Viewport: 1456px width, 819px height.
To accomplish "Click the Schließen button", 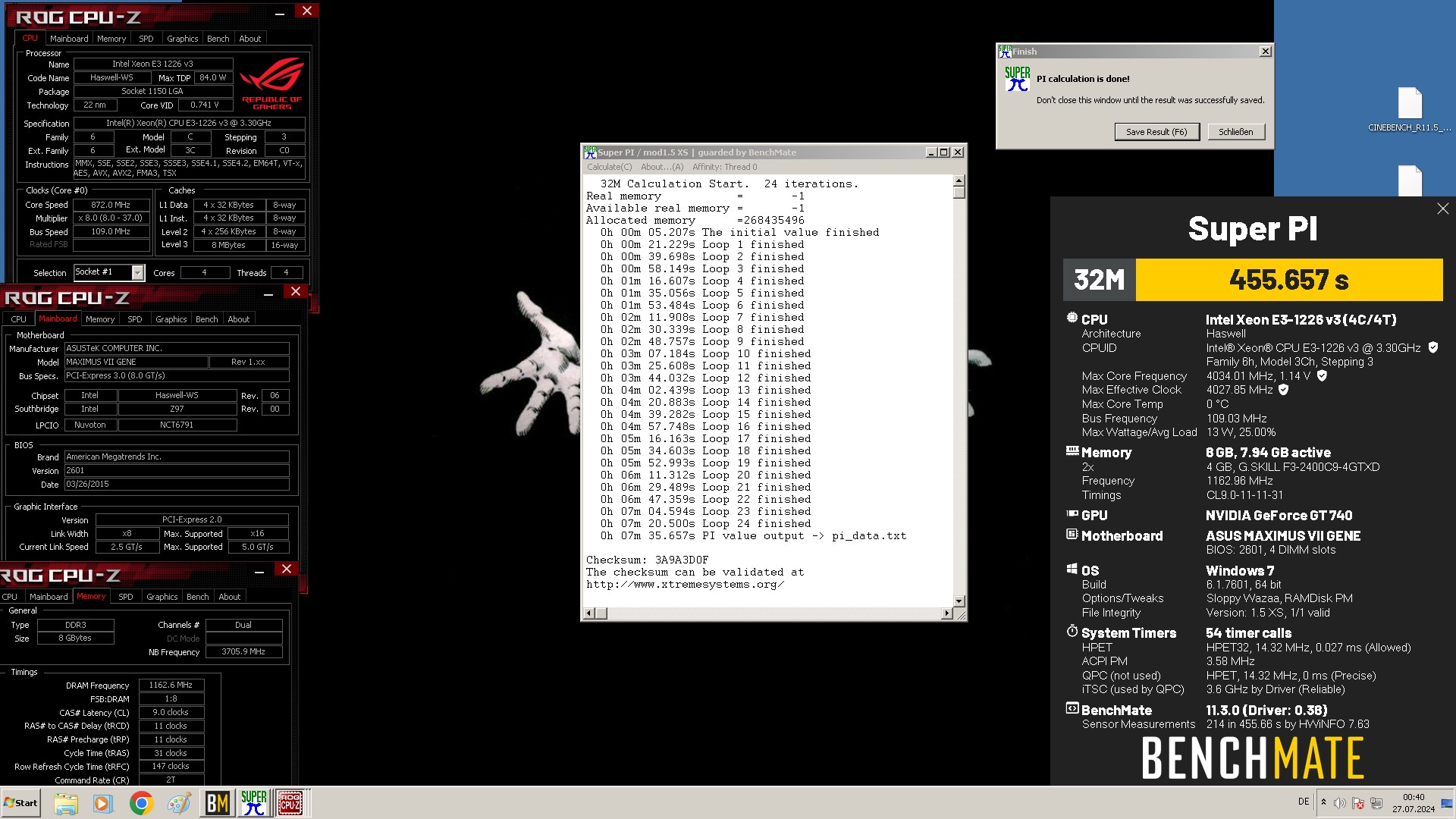I will click(x=1236, y=132).
